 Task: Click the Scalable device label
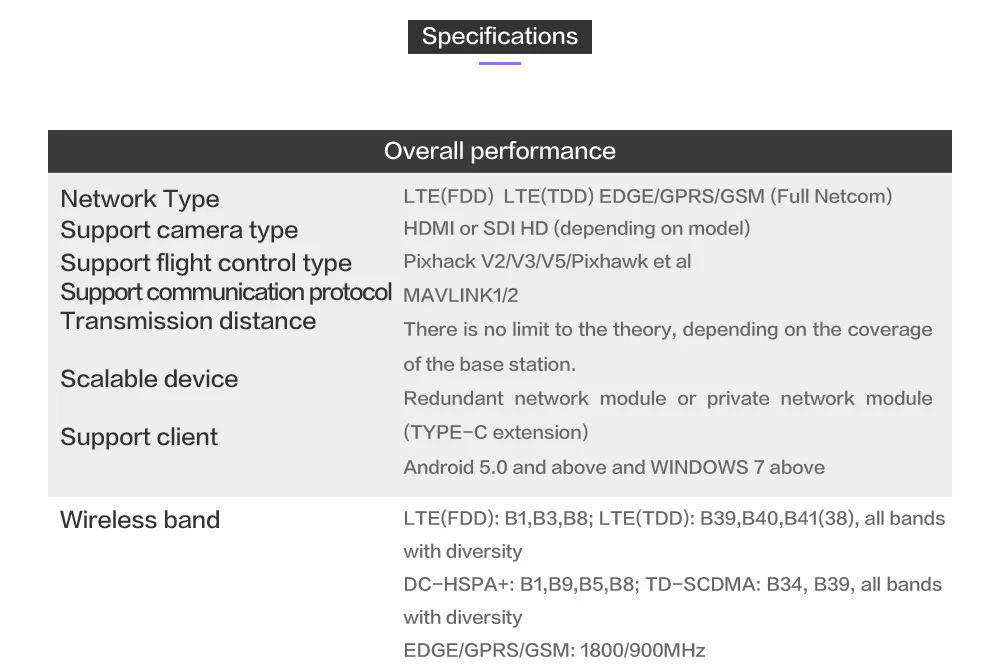tap(149, 379)
